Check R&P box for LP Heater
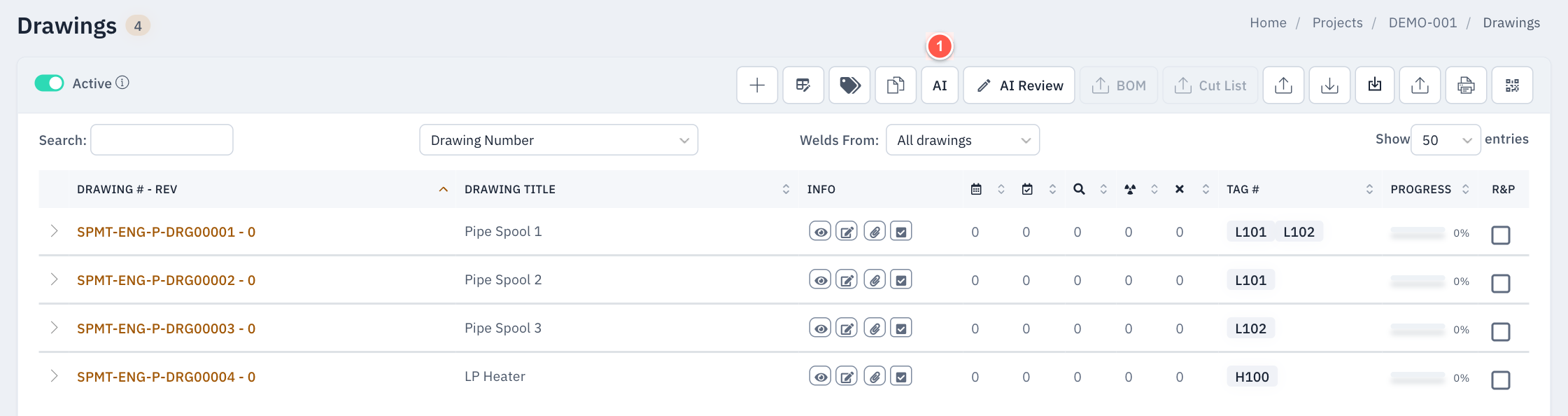The height and width of the screenshot is (416, 1568). (1501, 380)
